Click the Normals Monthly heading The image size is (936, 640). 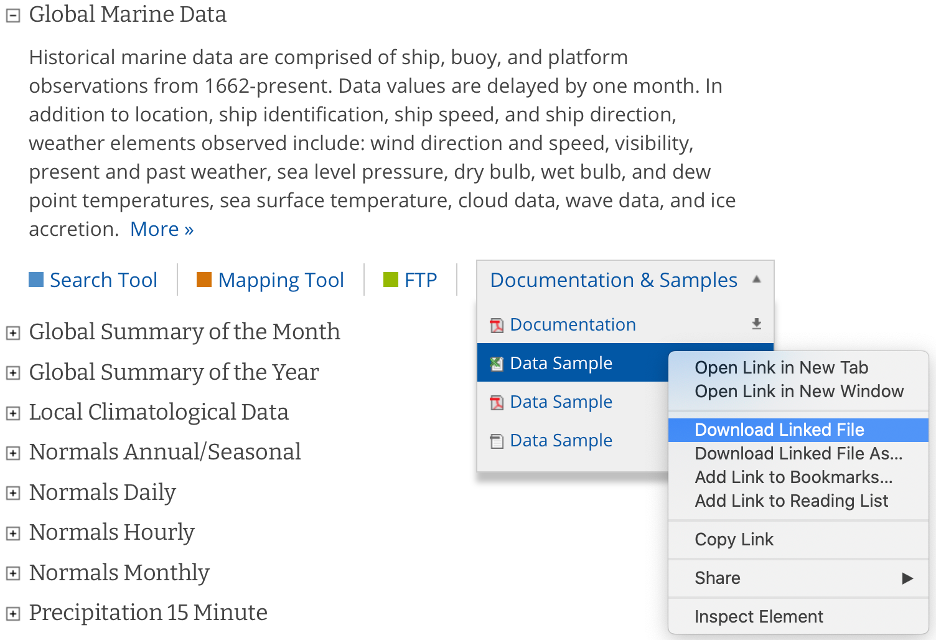point(119,573)
